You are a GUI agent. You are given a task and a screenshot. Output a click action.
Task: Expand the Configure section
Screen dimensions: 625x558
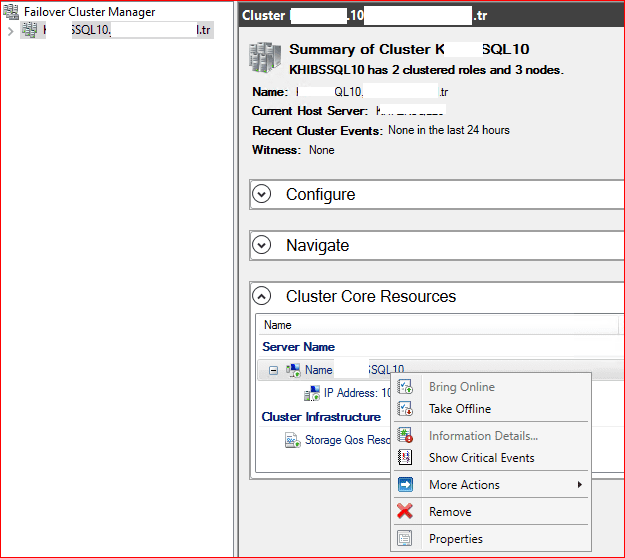point(262,194)
